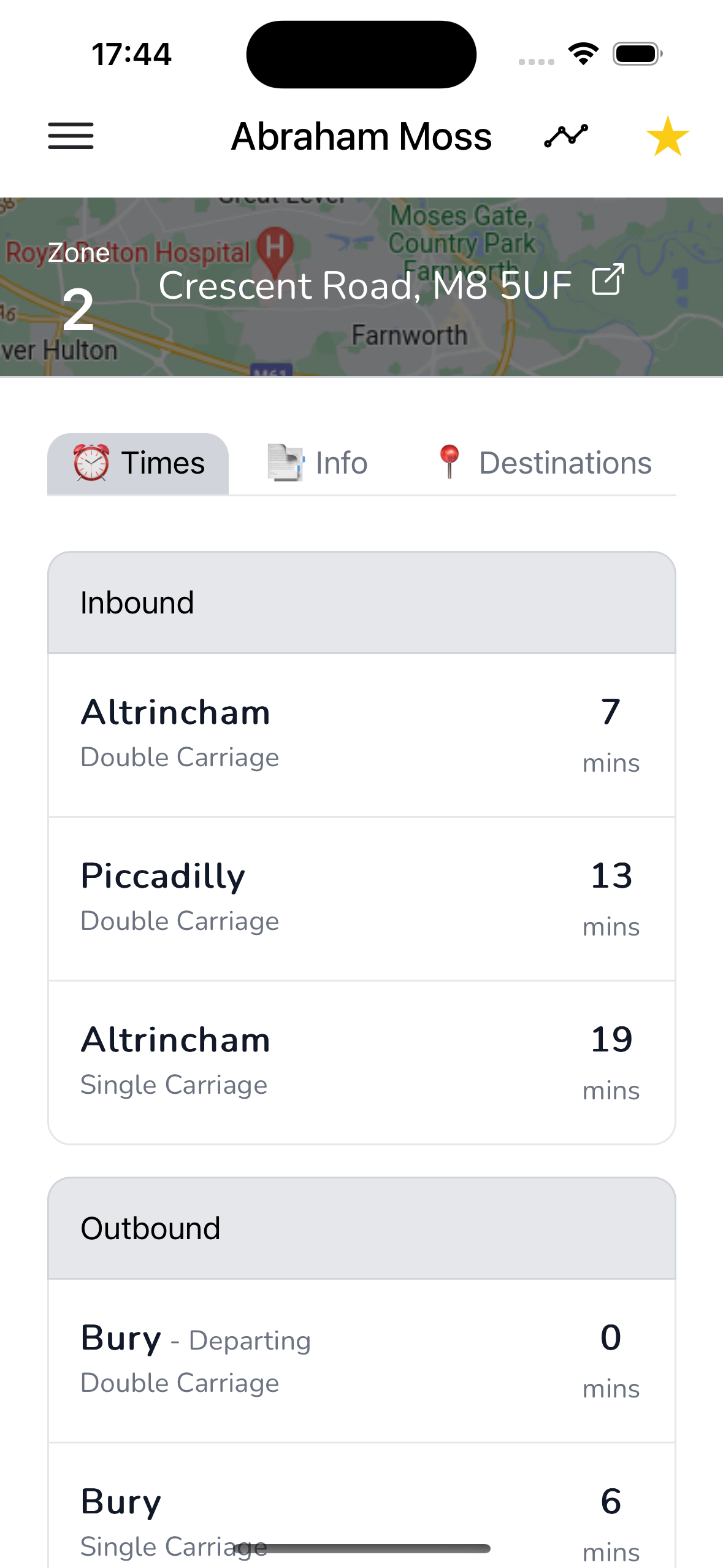Tap the Zone 2 label
The width and height of the screenshot is (723, 1568).
click(x=78, y=288)
